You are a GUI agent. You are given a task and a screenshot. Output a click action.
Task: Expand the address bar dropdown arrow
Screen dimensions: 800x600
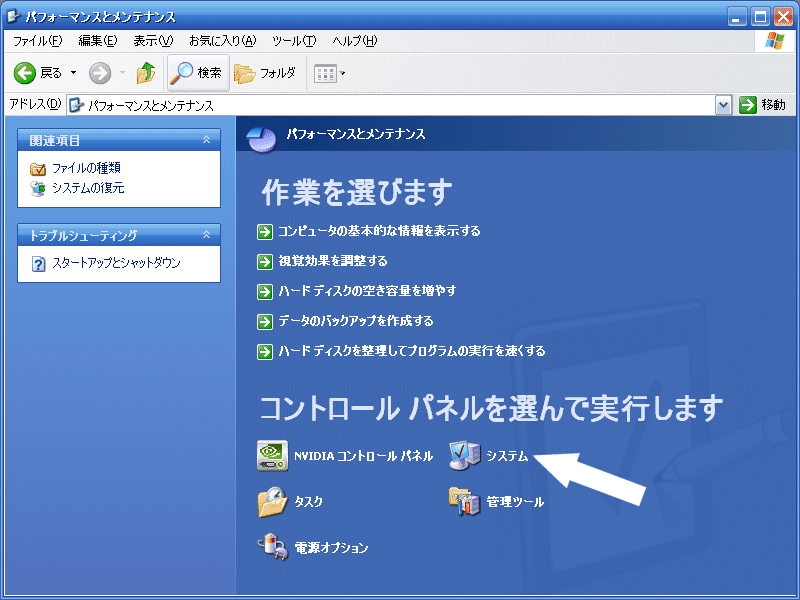pyautogui.click(x=723, y=105)
